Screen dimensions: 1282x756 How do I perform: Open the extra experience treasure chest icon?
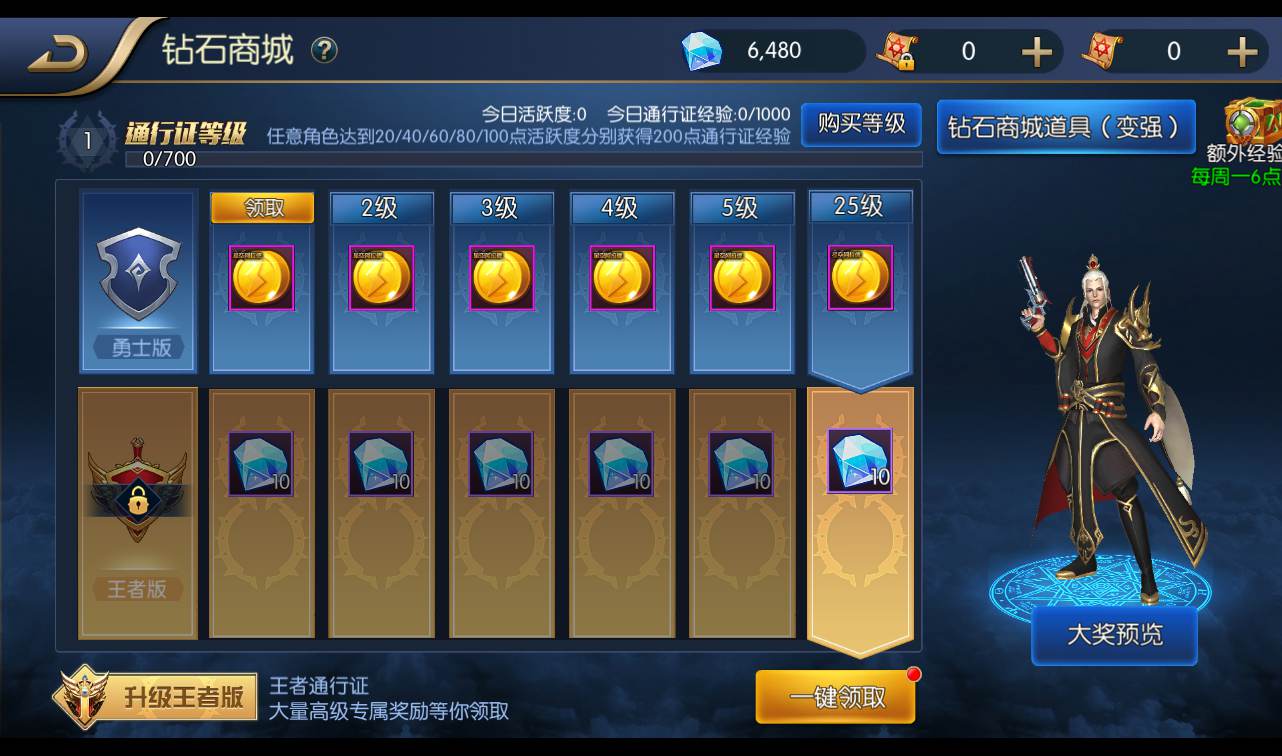pyautogui.click(x=1254, y=124)
